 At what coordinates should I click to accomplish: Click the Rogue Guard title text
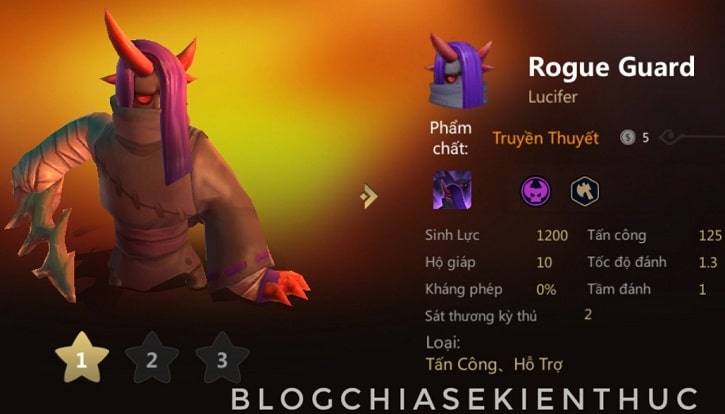pos(611,68)
